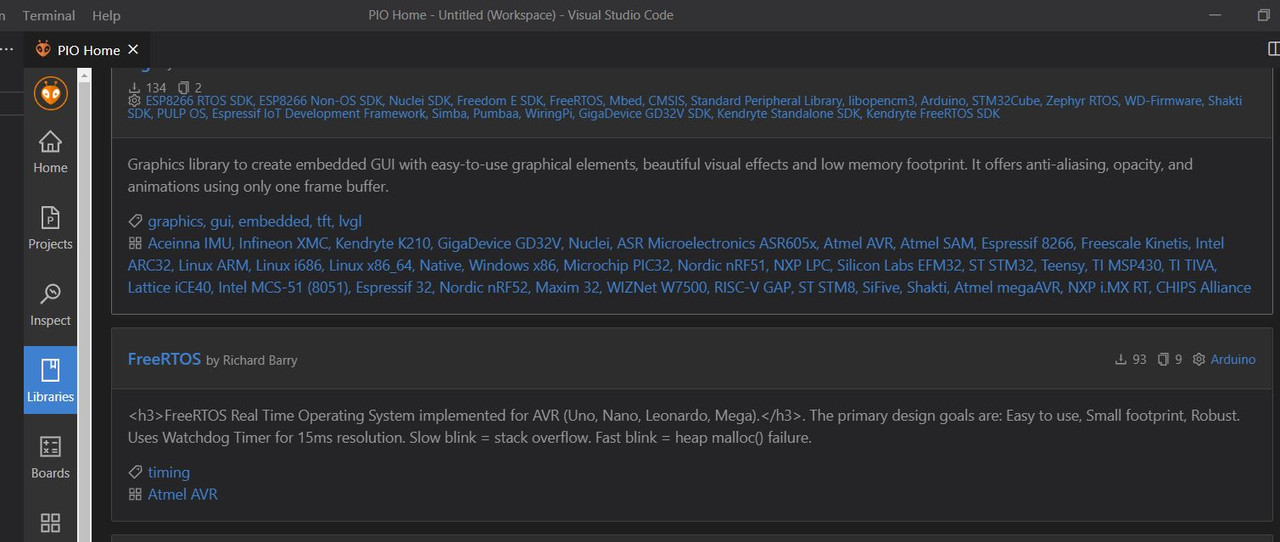Open the PlatformIO alien logo icon
The width and height of the screenshot is (1280, 542).
[50, 93]
